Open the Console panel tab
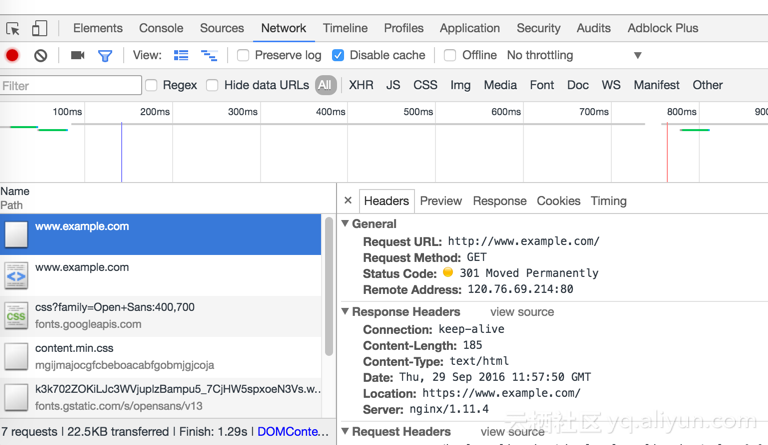Image resolution: width=768 pixels, height=445 pixels. coord(161,28)
